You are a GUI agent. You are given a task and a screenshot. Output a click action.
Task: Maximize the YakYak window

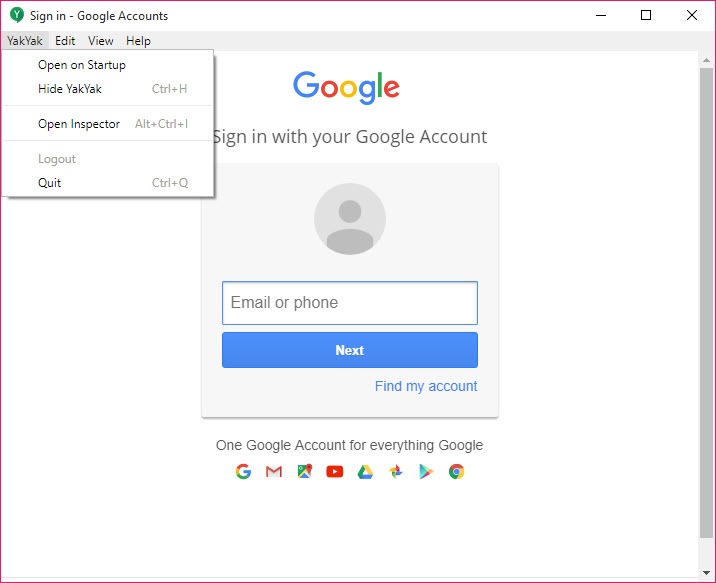pos(646,16)
